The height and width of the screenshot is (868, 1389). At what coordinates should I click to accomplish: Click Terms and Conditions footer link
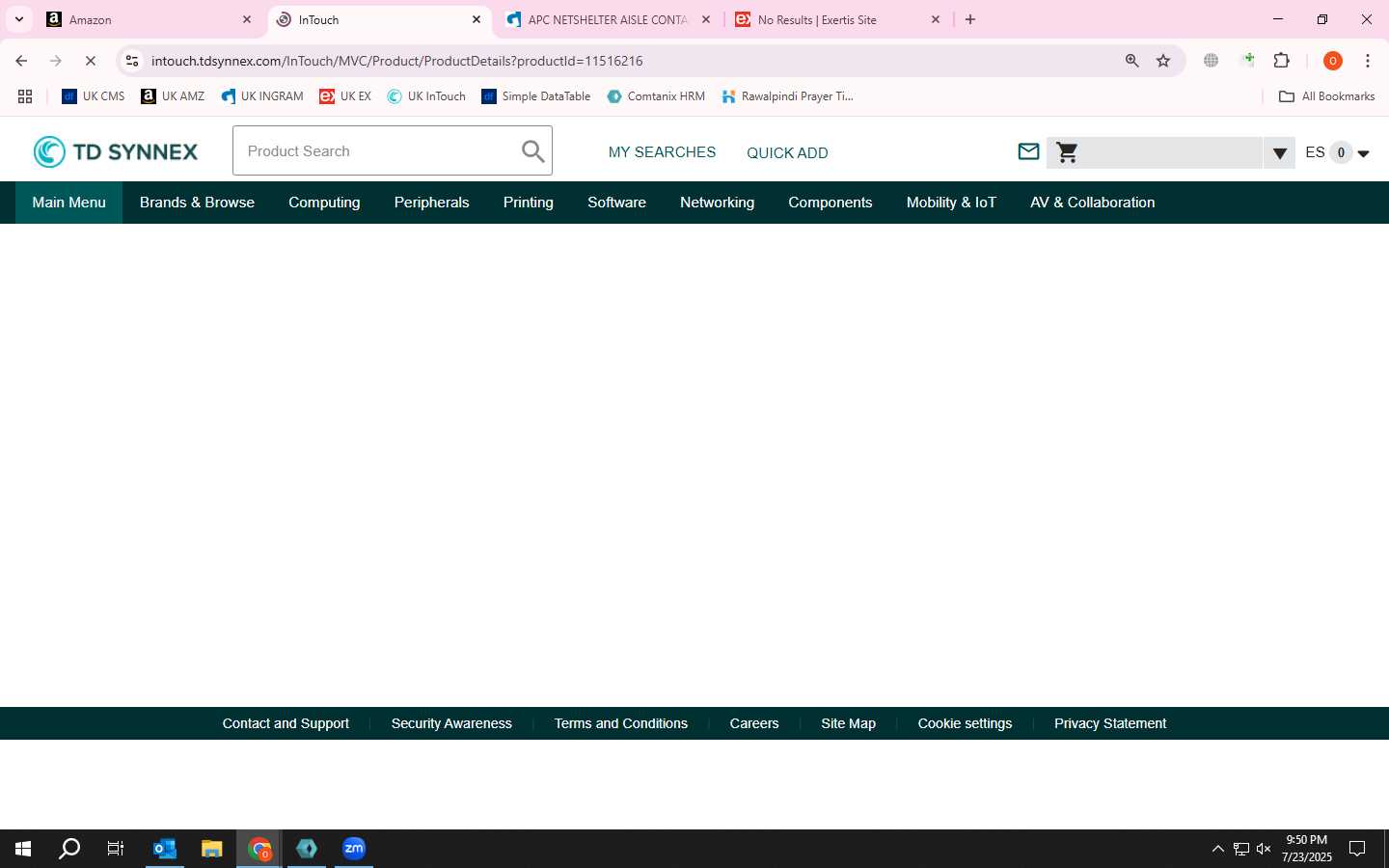(620, 723)
